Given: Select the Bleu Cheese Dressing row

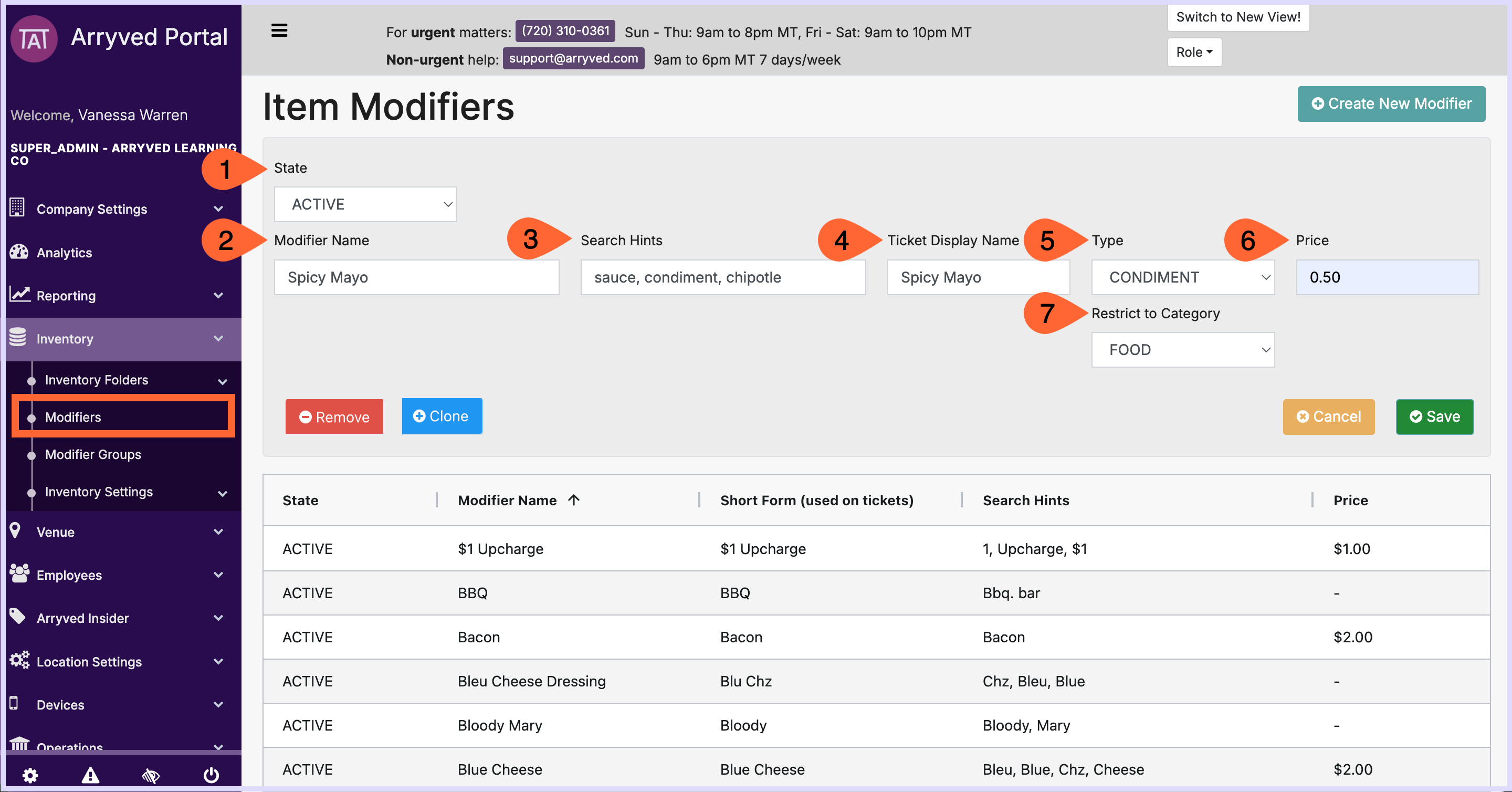Looking at the screenshot, I should pyautogui.click(x=876, y=681).
